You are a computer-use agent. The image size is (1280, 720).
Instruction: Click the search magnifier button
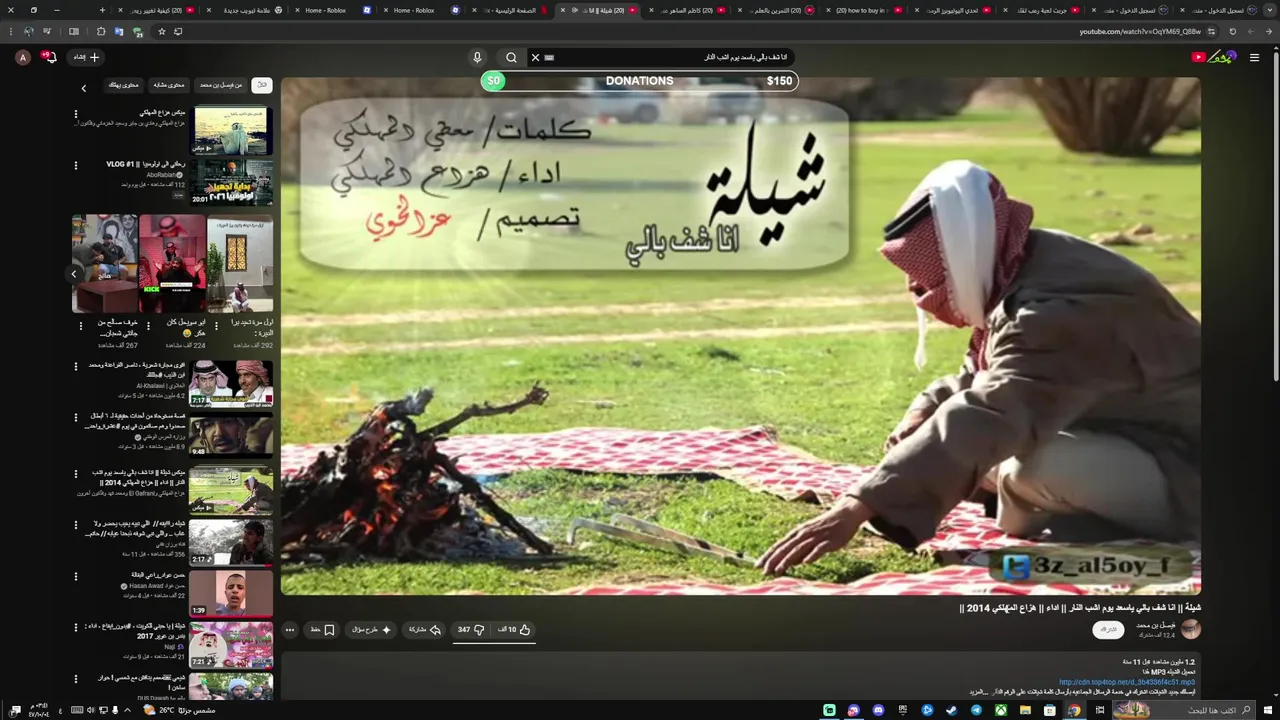511,57
